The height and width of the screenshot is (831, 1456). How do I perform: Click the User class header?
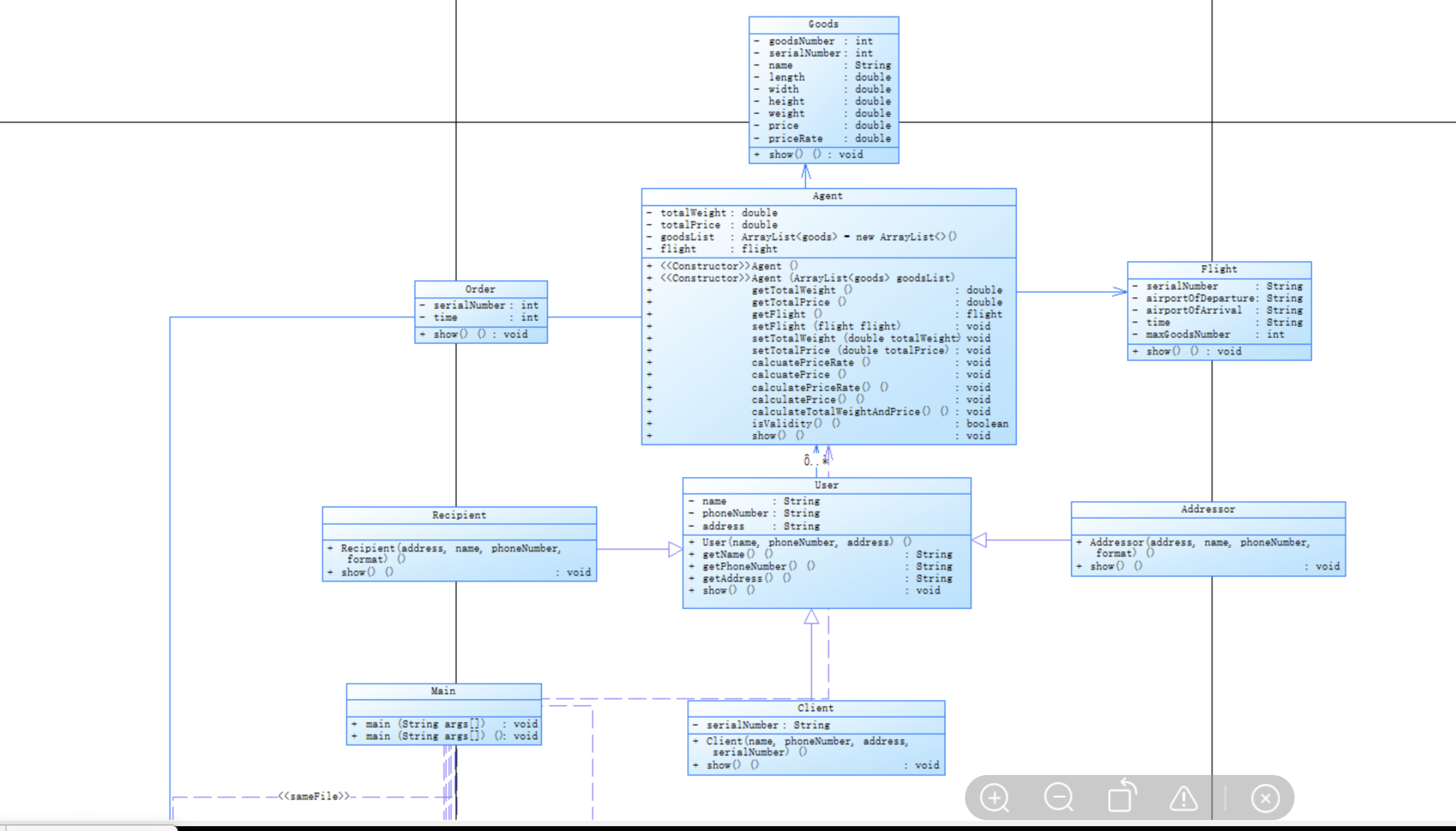point(826,485)
